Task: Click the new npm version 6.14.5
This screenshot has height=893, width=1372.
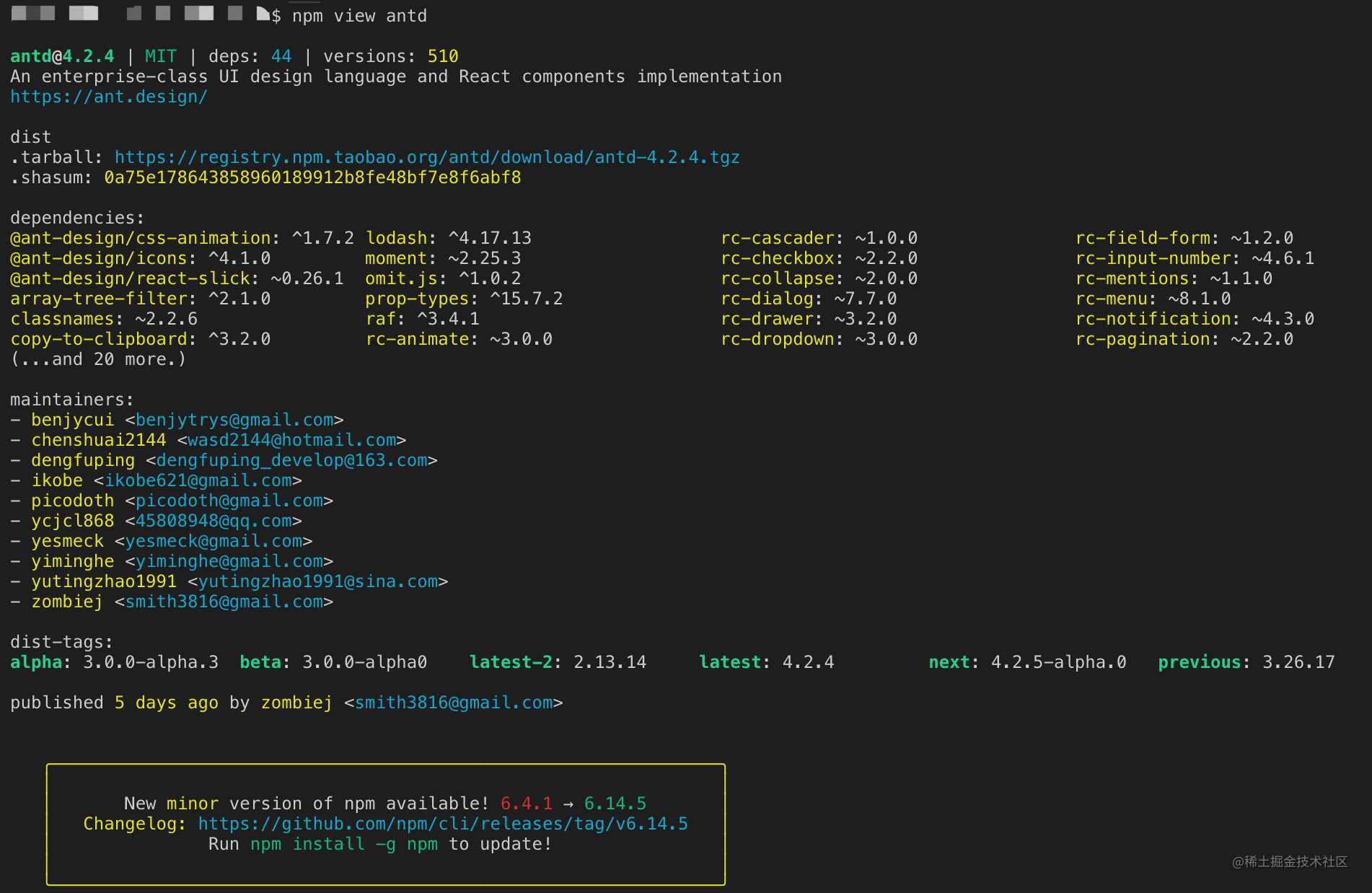Action: point(615,804)
